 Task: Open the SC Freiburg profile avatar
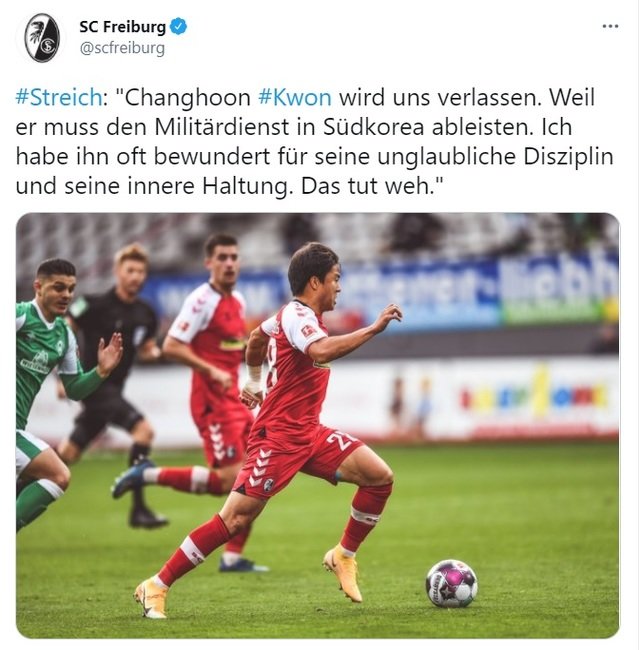point(41,38)
